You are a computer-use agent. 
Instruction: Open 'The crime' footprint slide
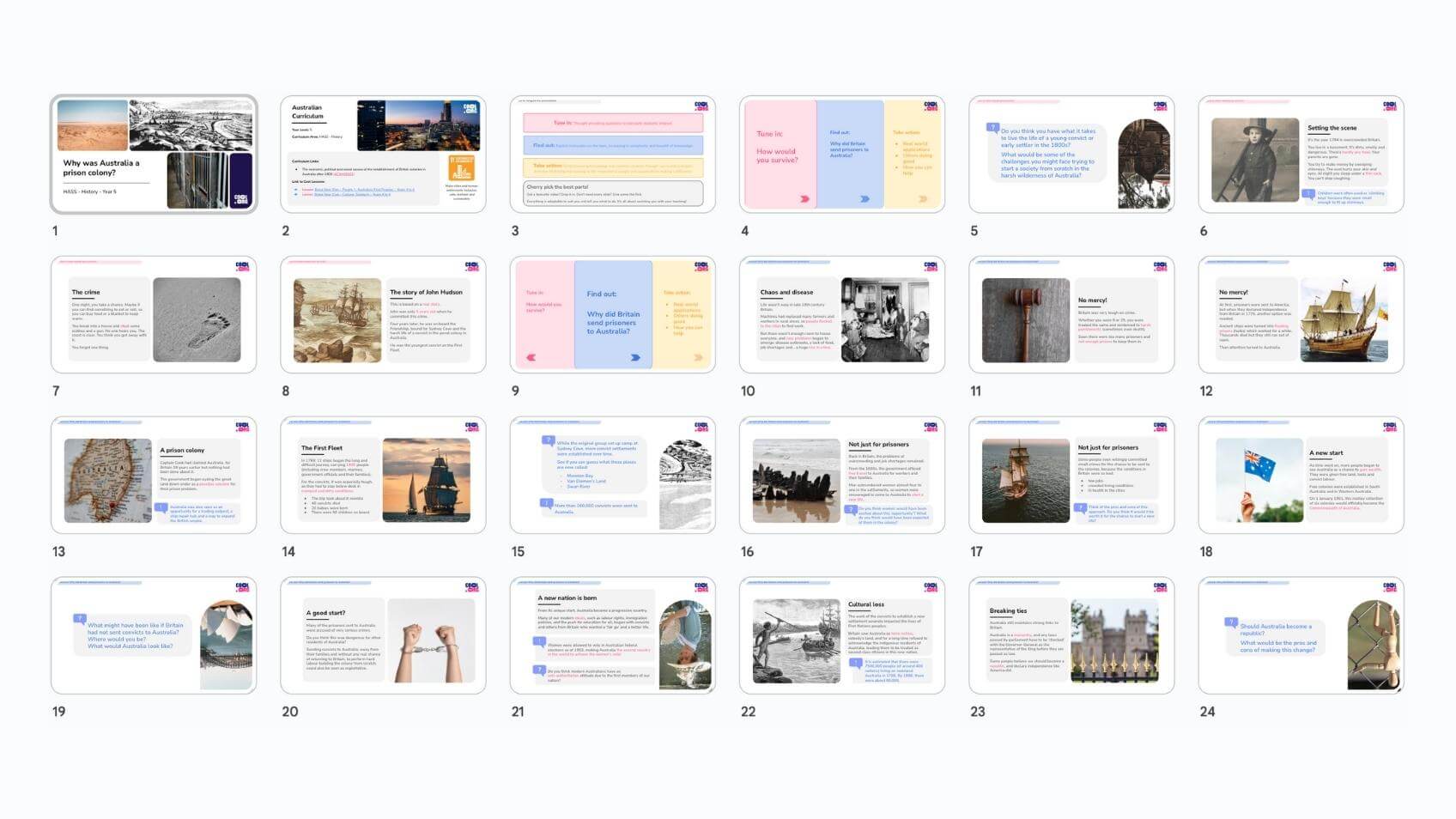(154, 315)
